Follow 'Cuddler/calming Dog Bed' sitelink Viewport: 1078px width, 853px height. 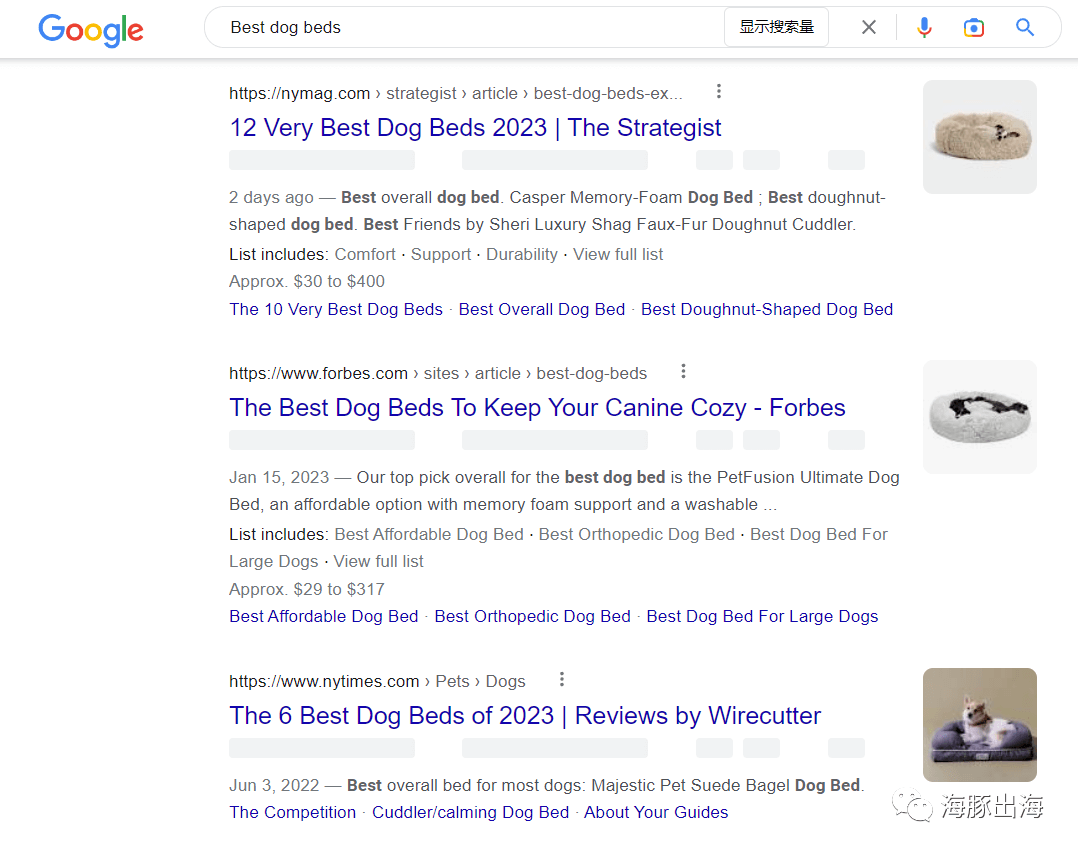click(x=470, y=812)
